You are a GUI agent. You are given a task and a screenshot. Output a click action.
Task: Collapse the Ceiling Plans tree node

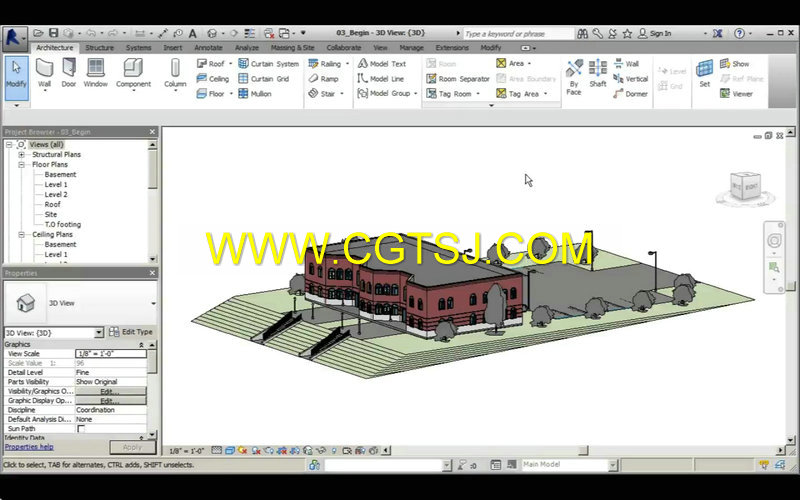(21, 235)
